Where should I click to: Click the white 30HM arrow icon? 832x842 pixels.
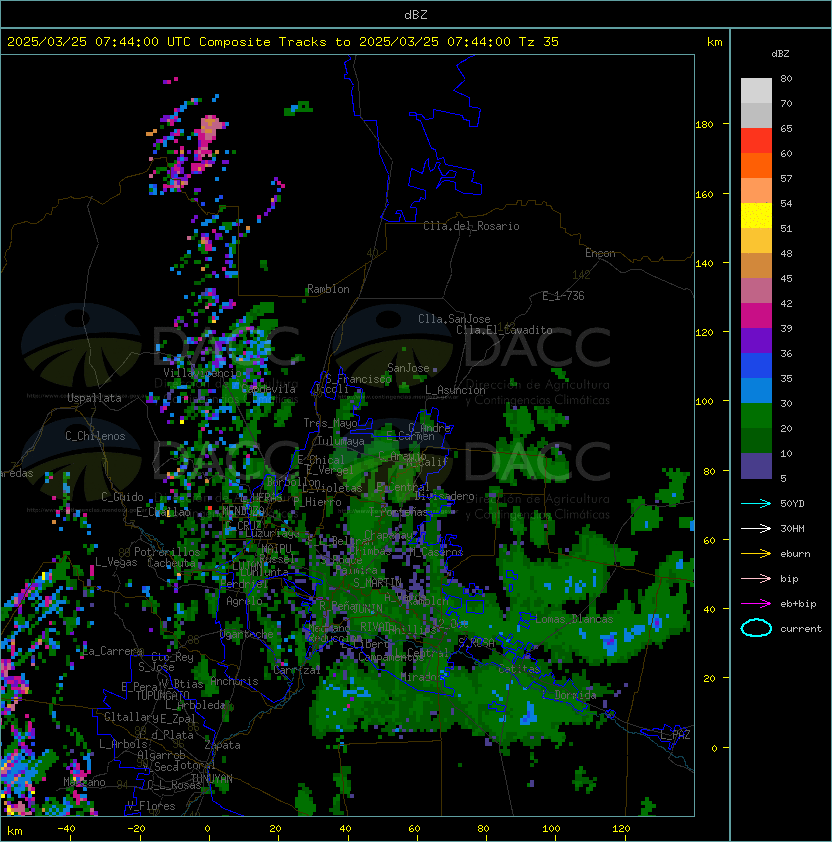pos(756,528)
